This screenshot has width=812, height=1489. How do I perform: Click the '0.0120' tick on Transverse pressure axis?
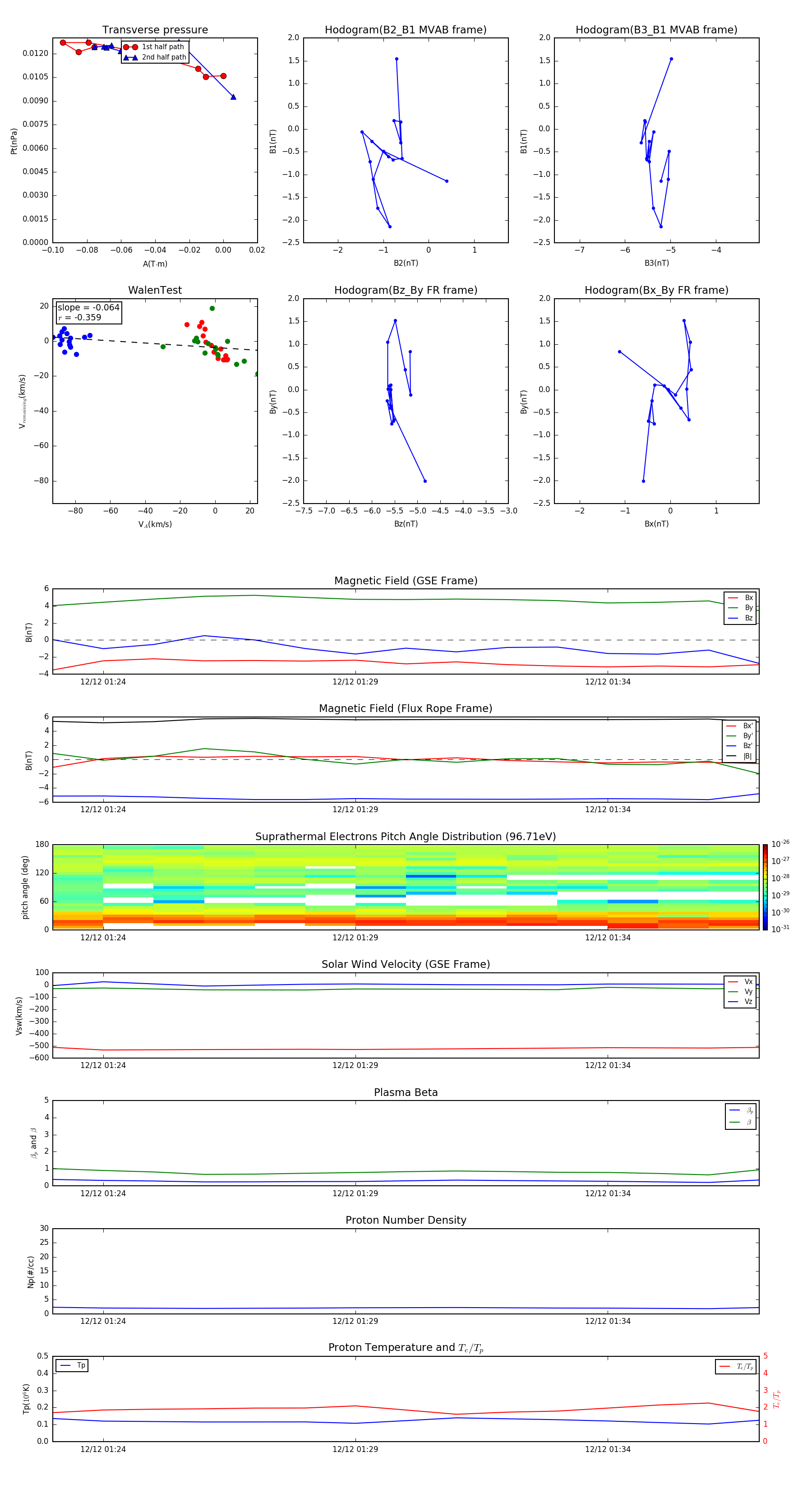point(35,53)
